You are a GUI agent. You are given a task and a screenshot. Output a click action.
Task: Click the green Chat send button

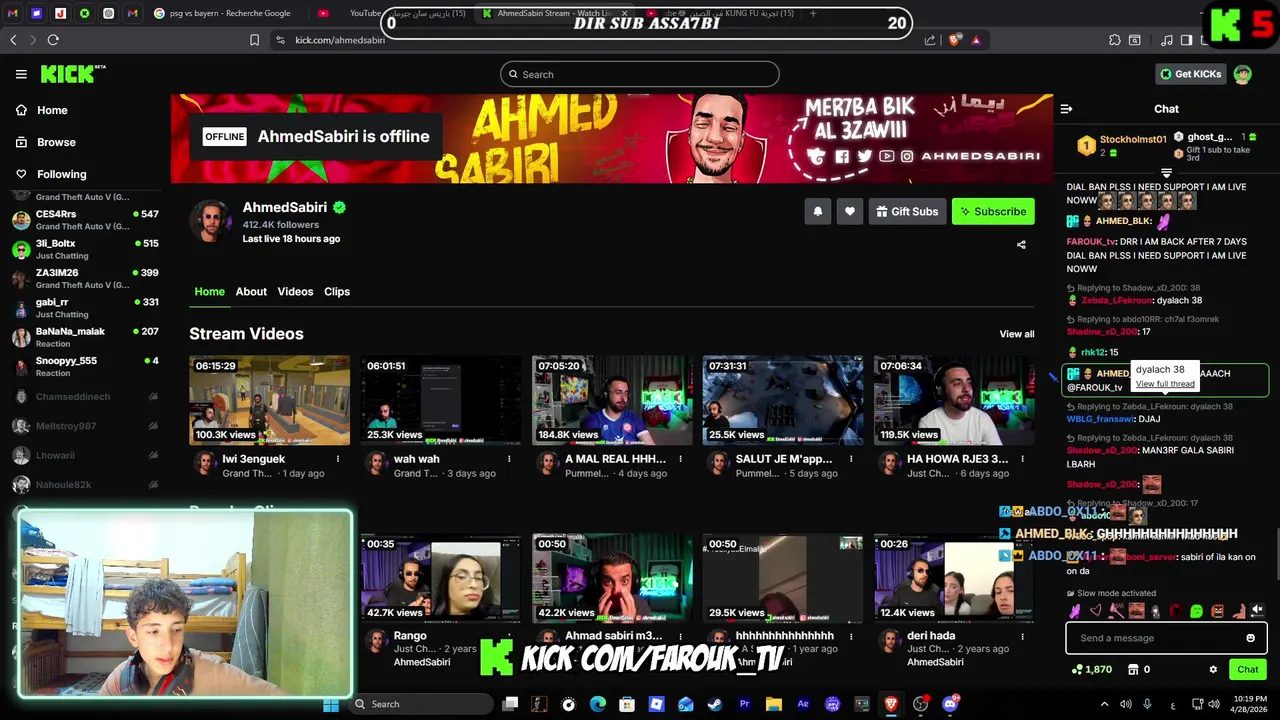pos(1248,669)
